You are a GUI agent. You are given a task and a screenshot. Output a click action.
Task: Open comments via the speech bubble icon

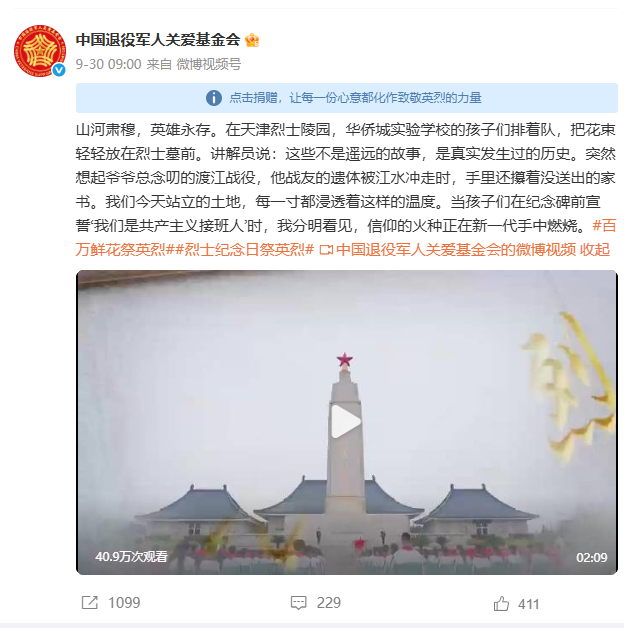(x=298, y=602)
